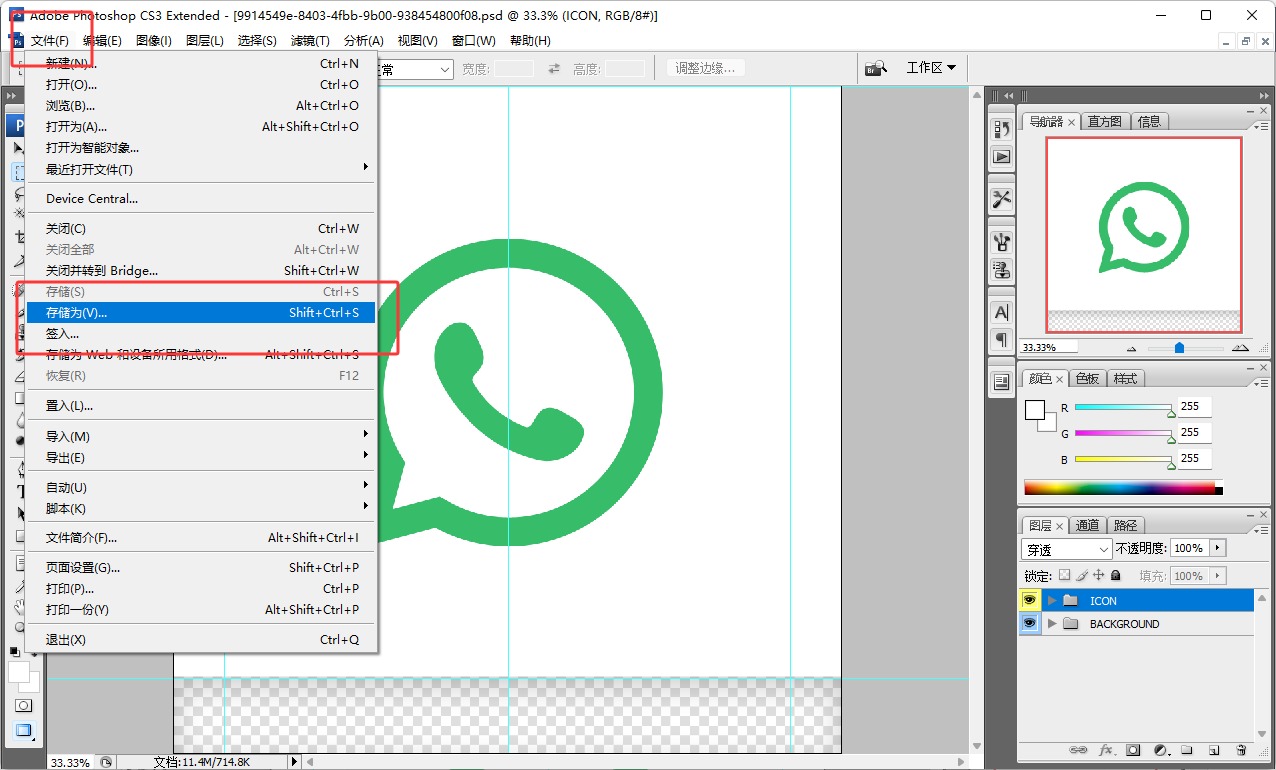
Task: Switch to the 通道 channels tab
Action: tap(1088, 525)
